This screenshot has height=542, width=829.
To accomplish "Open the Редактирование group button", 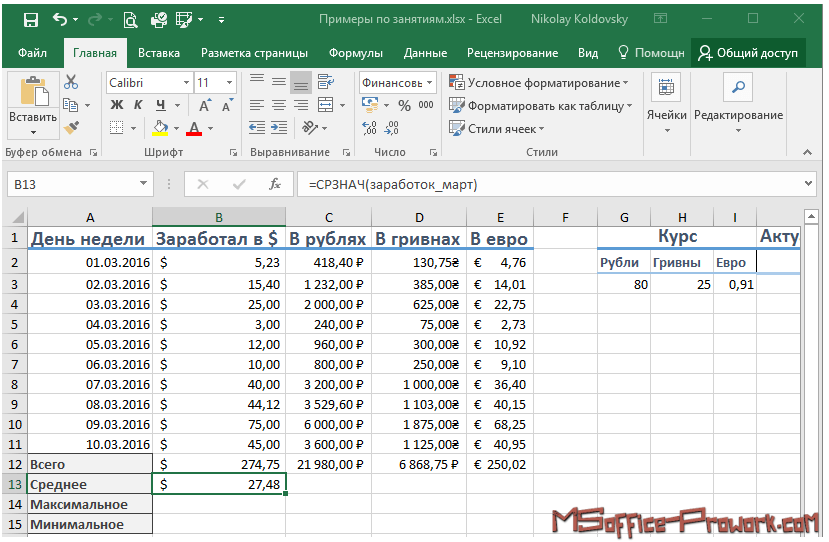I will click(x=738, y=104).
